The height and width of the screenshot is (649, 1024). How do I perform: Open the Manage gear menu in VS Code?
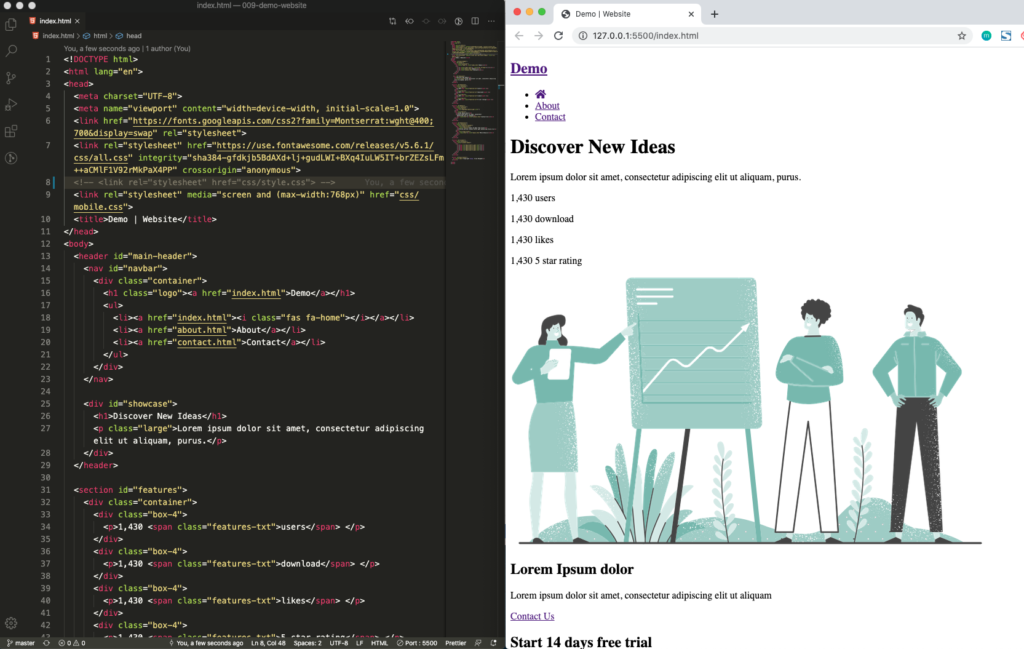[11, 623]
